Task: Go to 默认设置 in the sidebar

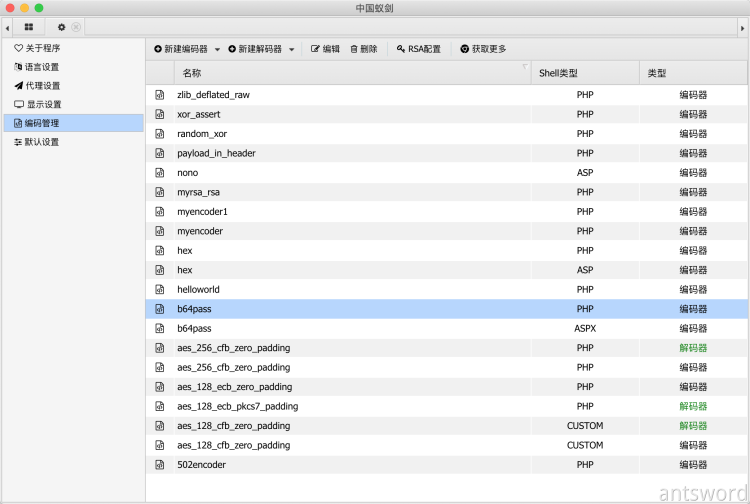Action: click(x=37, y=142)
